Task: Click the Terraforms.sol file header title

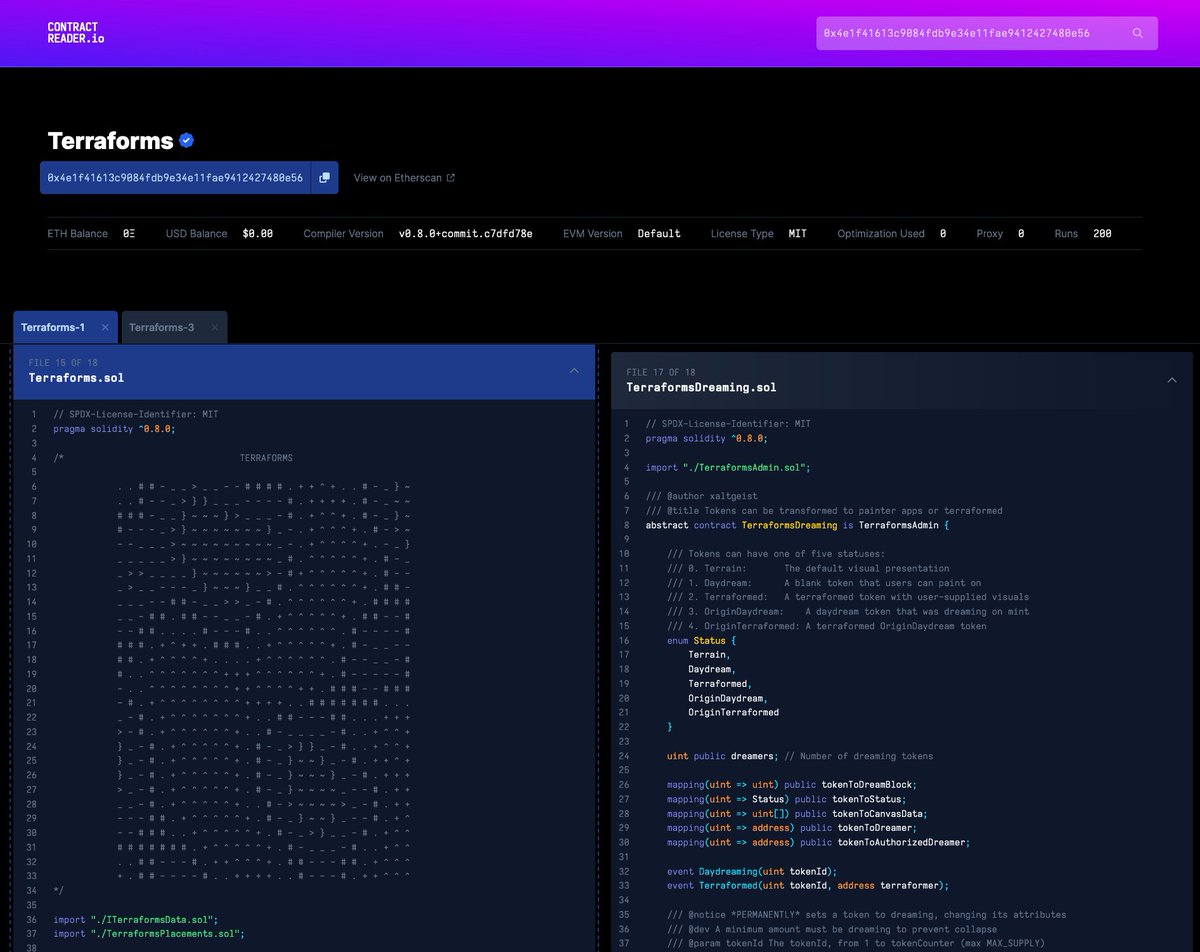Action: coord(76,378)
